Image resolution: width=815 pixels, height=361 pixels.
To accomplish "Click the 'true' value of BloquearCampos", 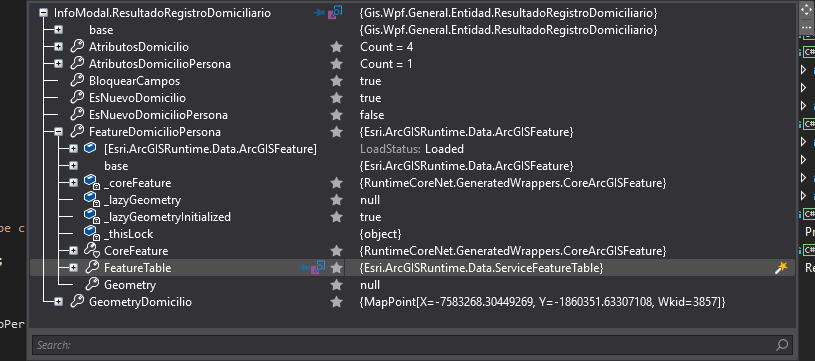I will [x=371, y=81].
